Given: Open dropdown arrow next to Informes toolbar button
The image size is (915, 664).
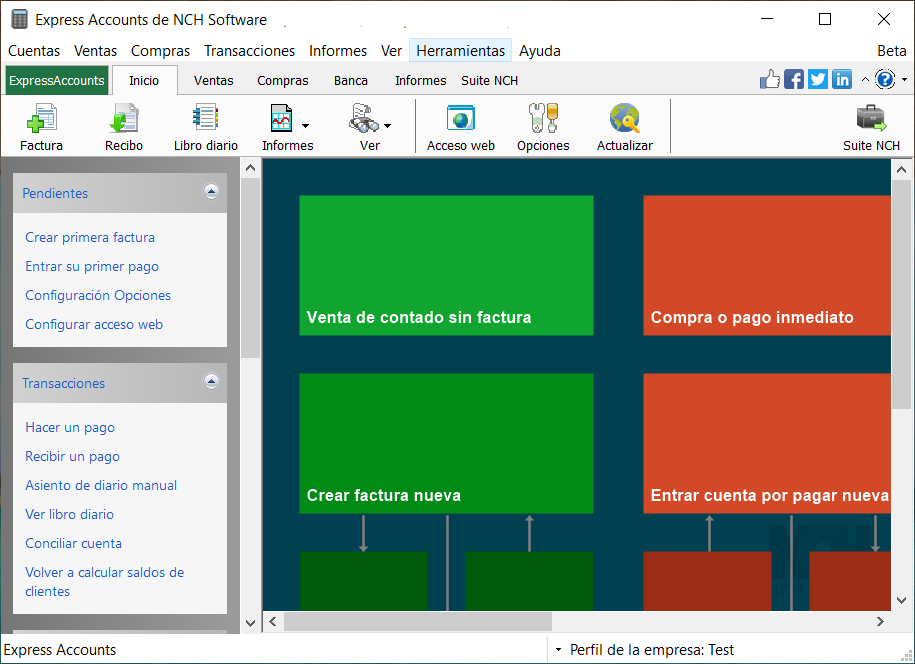Looking at the screenshot, I should (x=305, y=125).
